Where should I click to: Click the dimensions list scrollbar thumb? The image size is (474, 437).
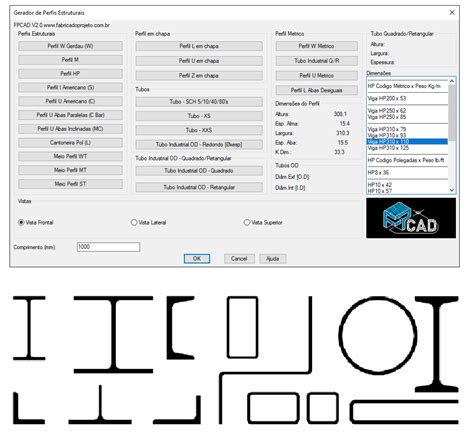452,112
